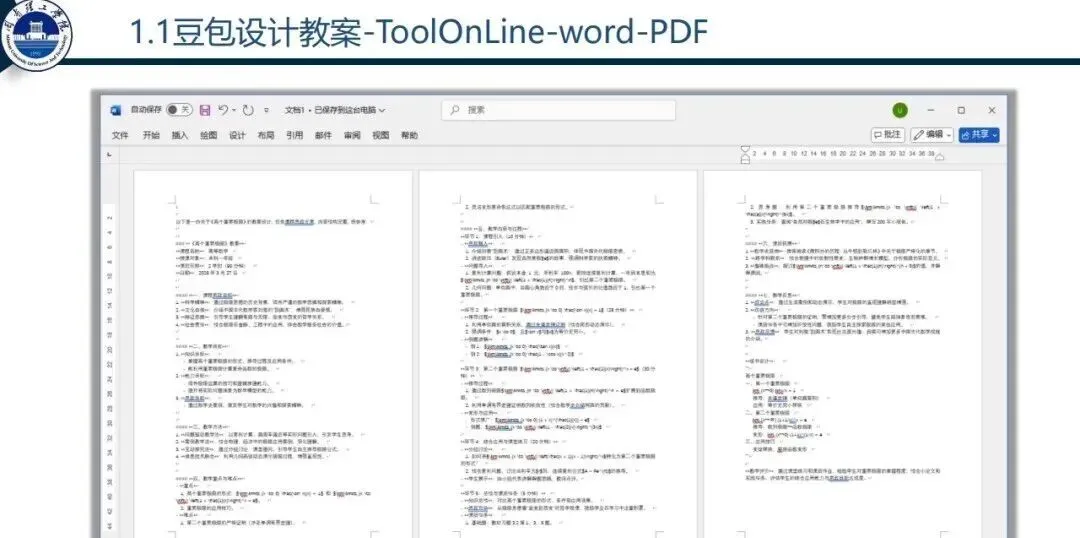Click the Word application icon
1080x538 pixels.
[116, 110]
